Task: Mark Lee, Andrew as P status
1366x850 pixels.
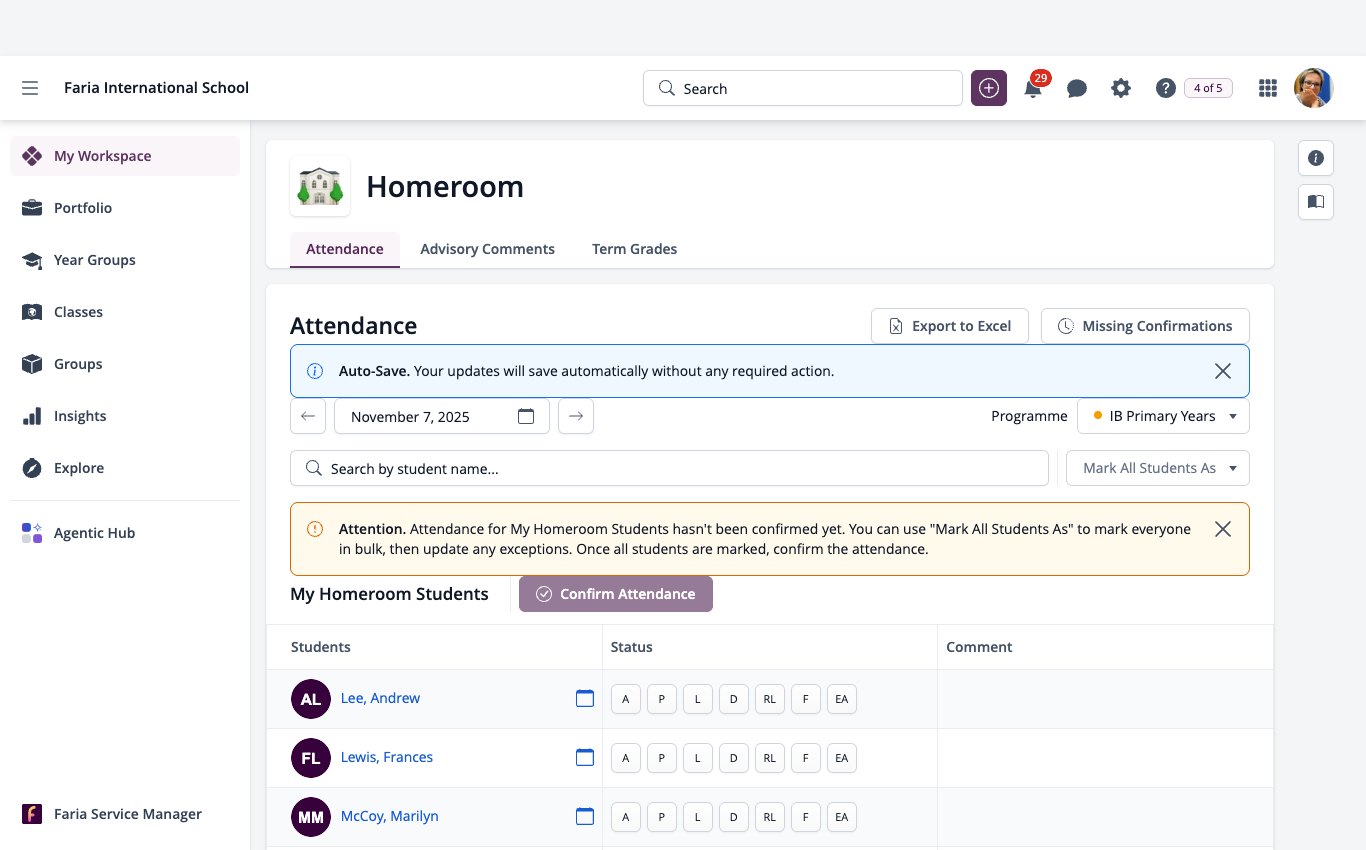Action: point(661,699)
